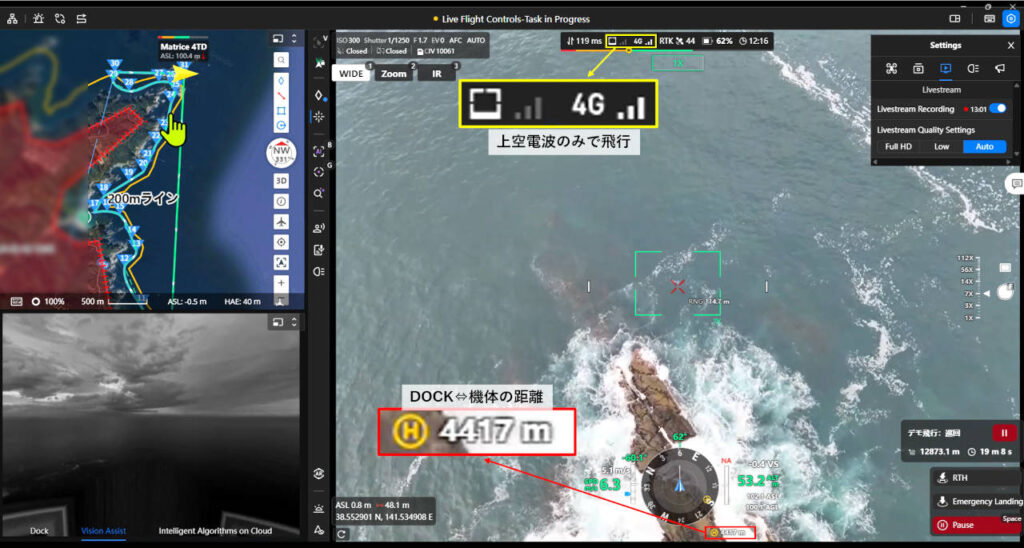Open camera payload tab in Settings panel
The height and width of the screenshot is (548, 1024).
click(x=918, y=69)
